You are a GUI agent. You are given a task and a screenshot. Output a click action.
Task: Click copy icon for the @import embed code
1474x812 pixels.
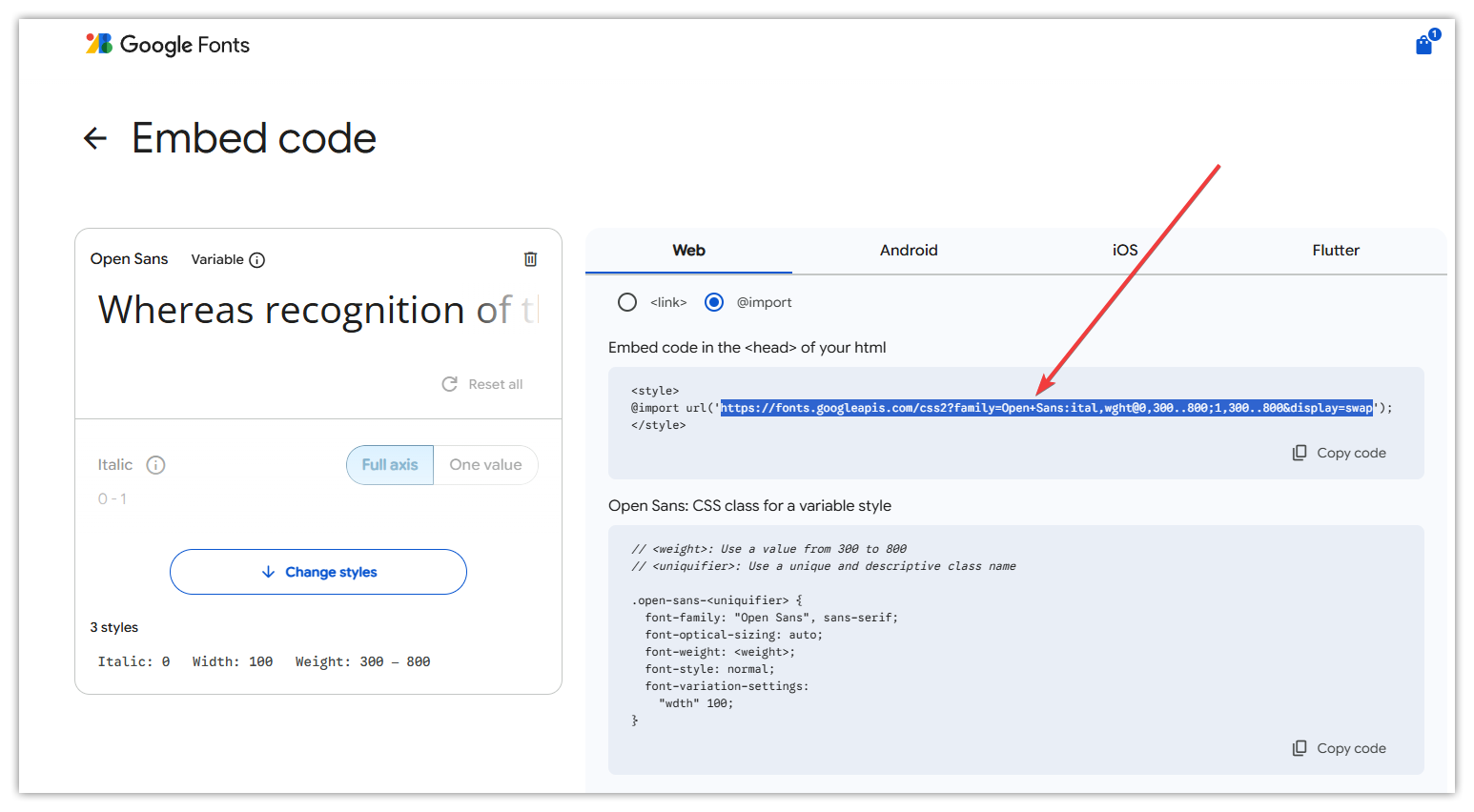click(x=1300, y=453)
